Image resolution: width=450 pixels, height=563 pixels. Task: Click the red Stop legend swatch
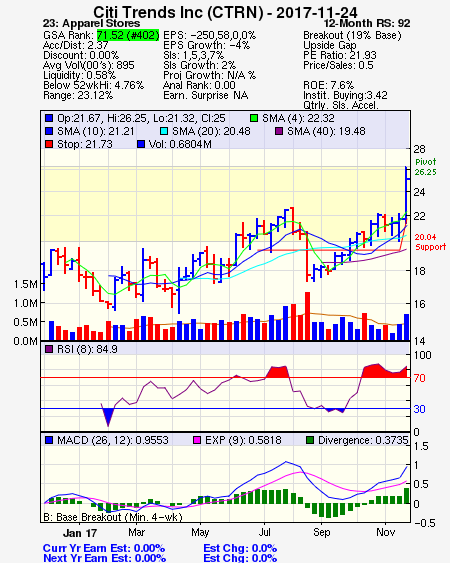(49, 144)
